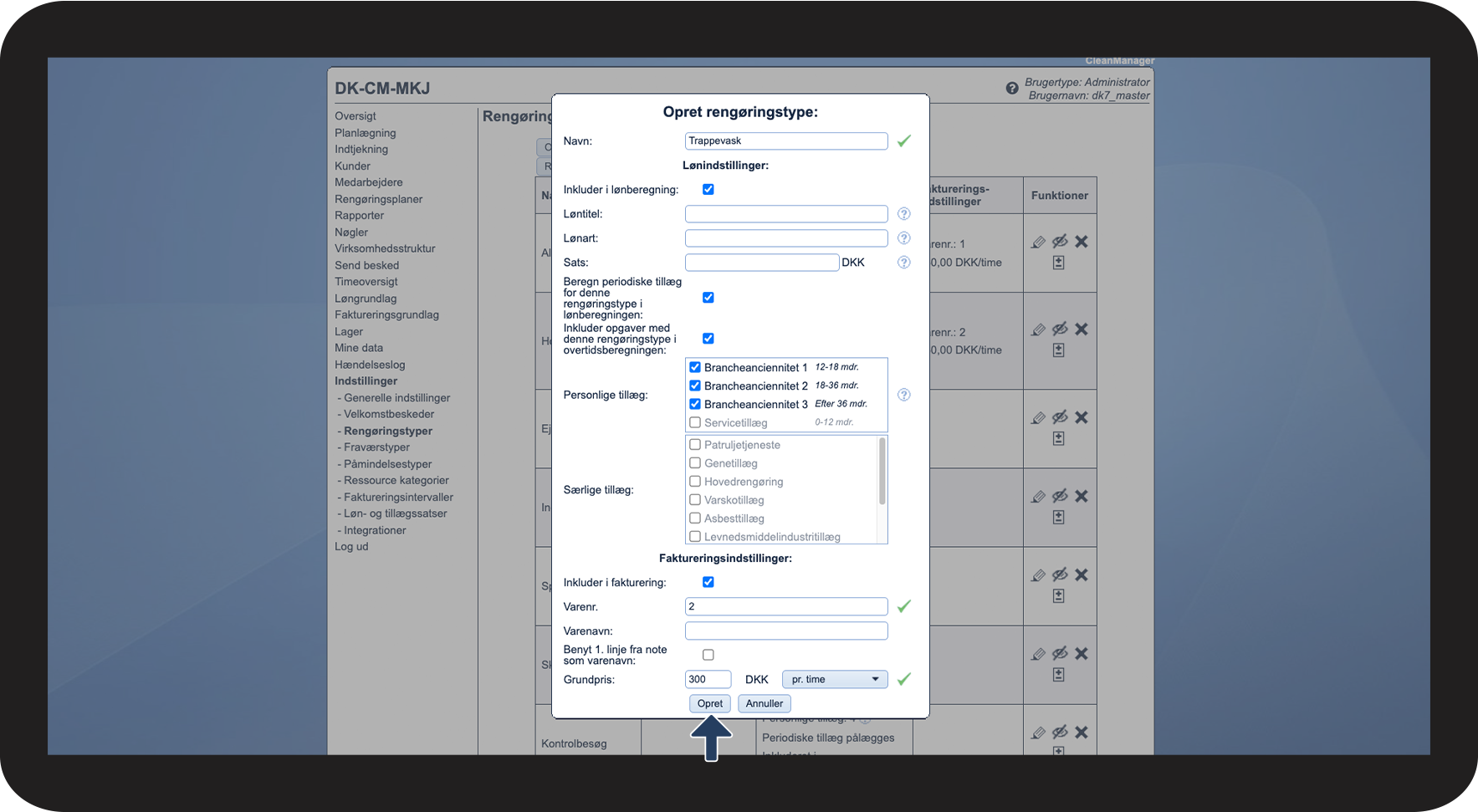This screenshot has height=812, width=1478.
Task: Open the 'pr. time' unit dropdown
Action: (835, 679)
